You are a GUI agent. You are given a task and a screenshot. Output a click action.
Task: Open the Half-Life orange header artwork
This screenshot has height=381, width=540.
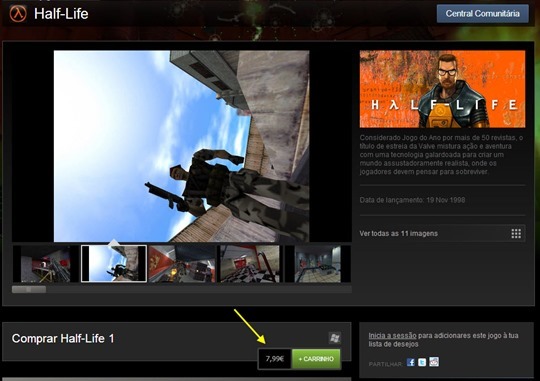[442, 89]
